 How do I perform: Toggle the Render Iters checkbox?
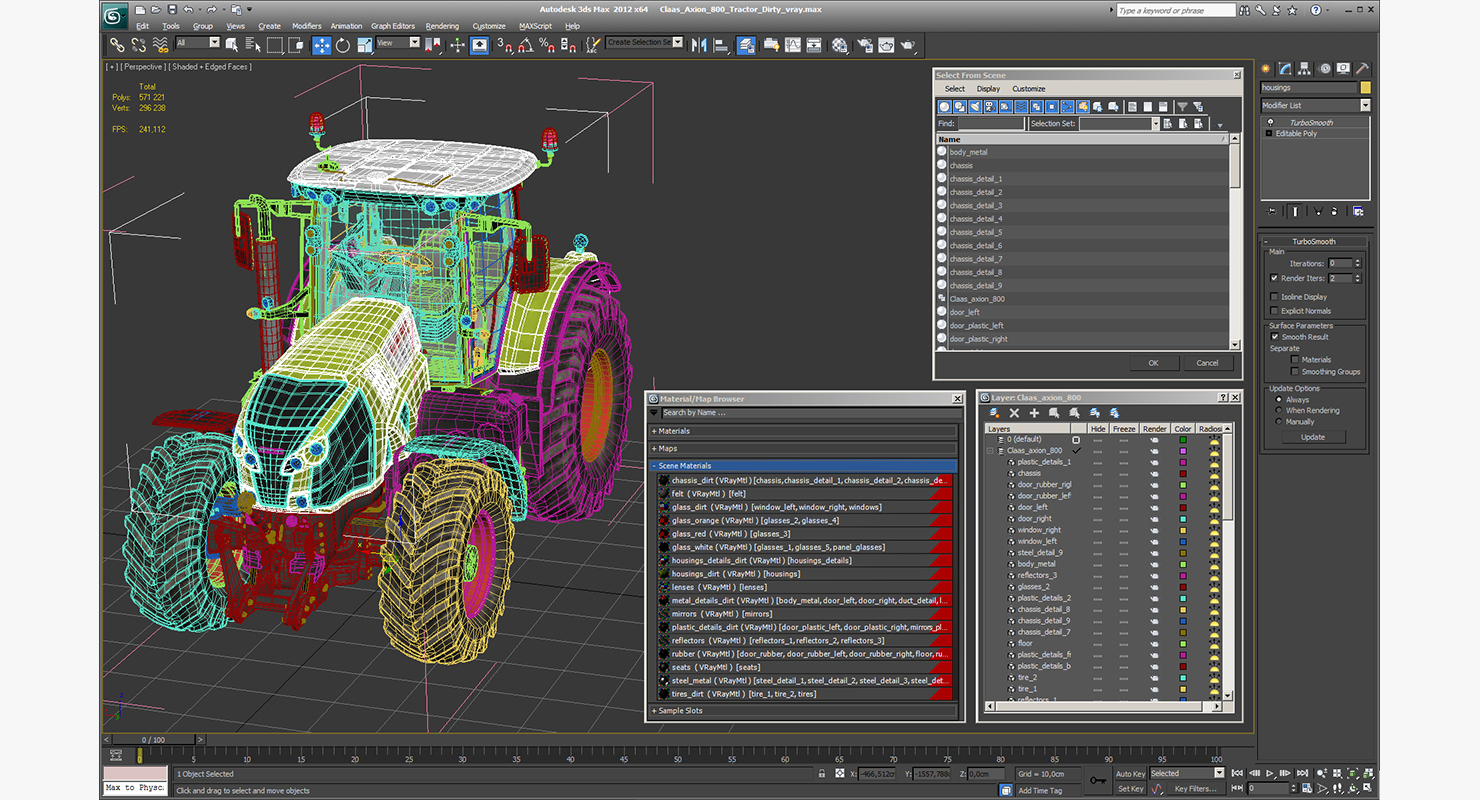click(x=1274, y=278)
